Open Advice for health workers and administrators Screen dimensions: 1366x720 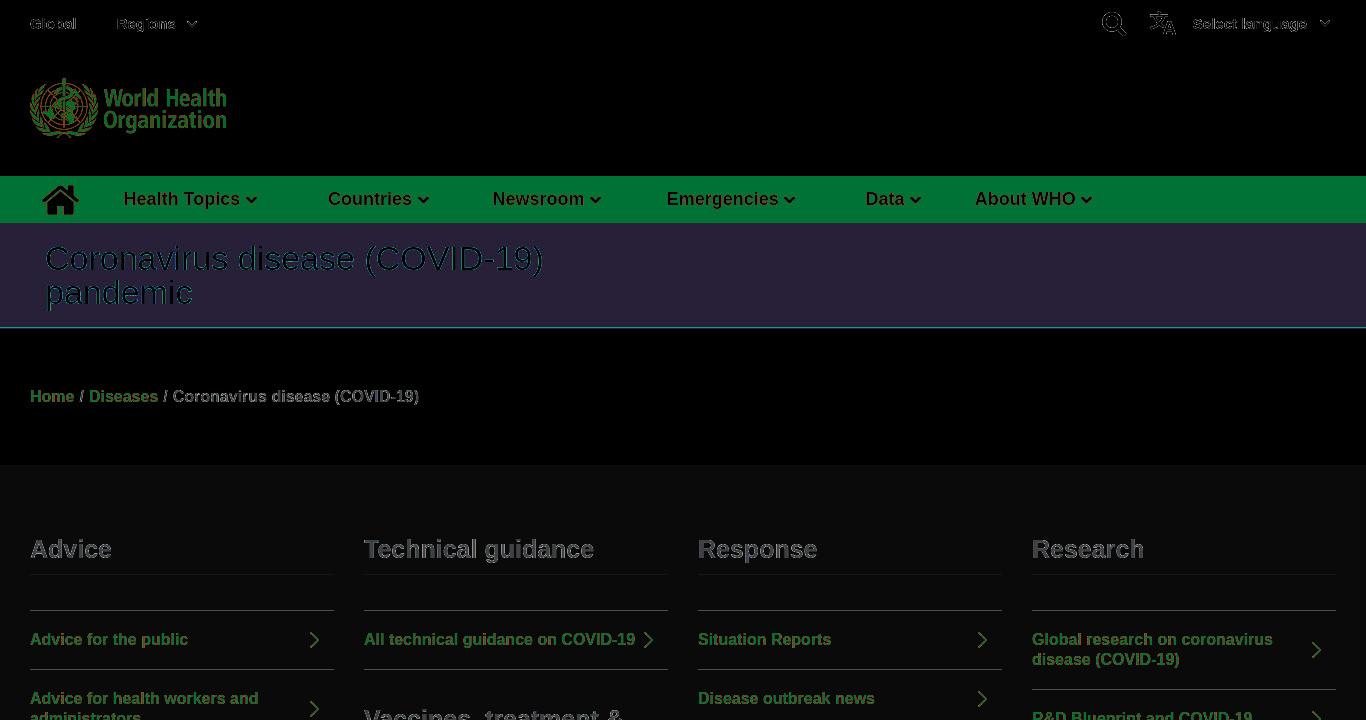click(x=144, y=705)
